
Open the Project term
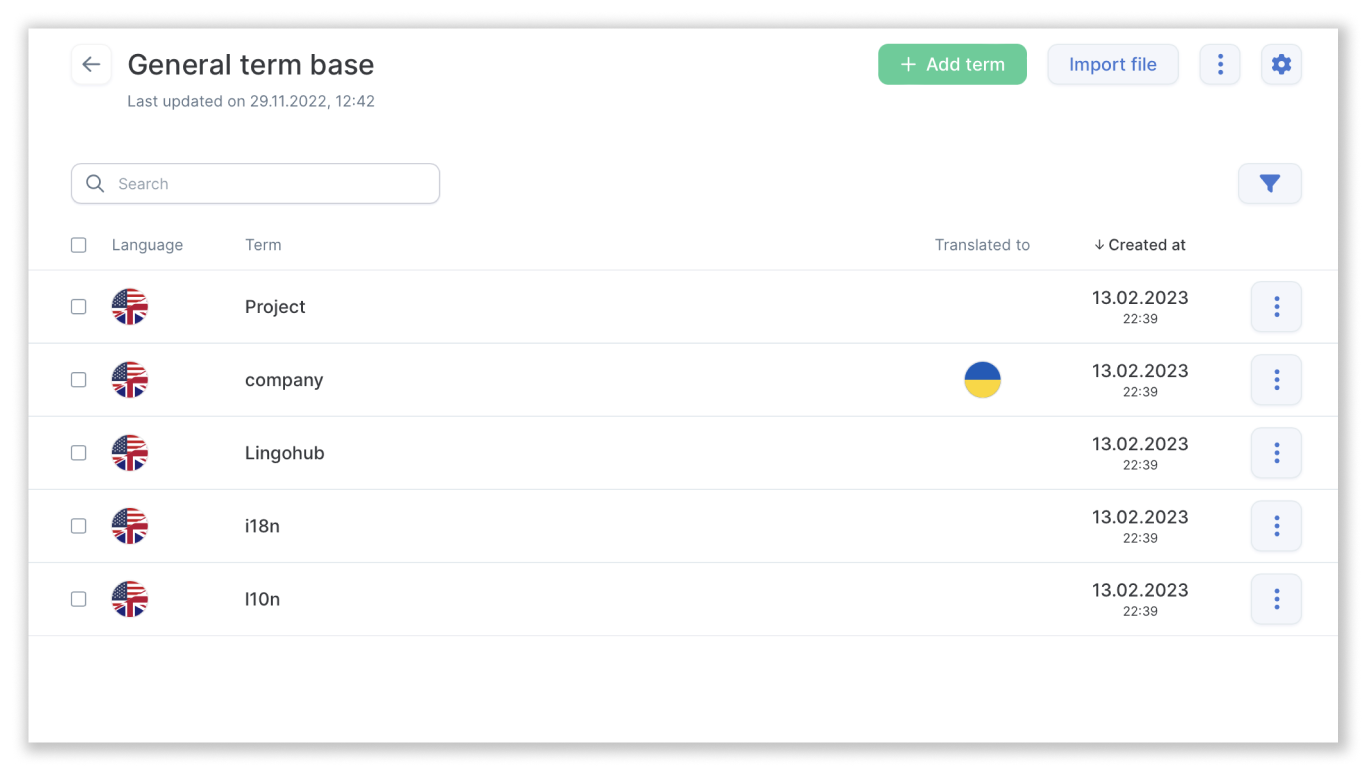pyautogui.click(x=275, y=307)
